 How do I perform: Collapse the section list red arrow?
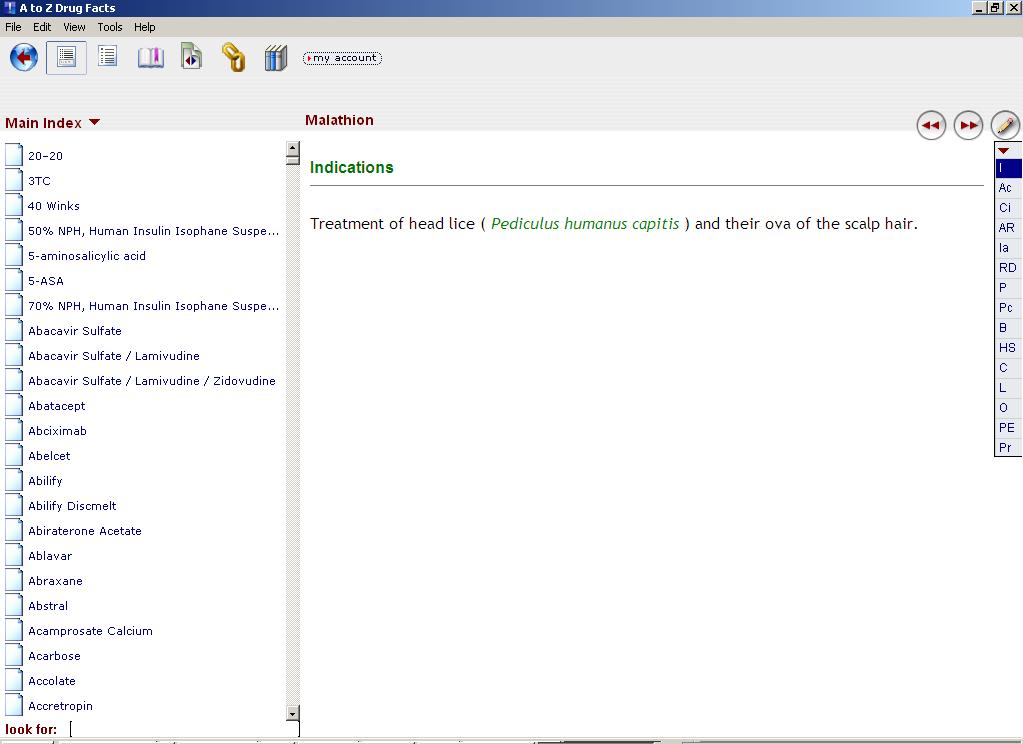[x=1003, y=151]
